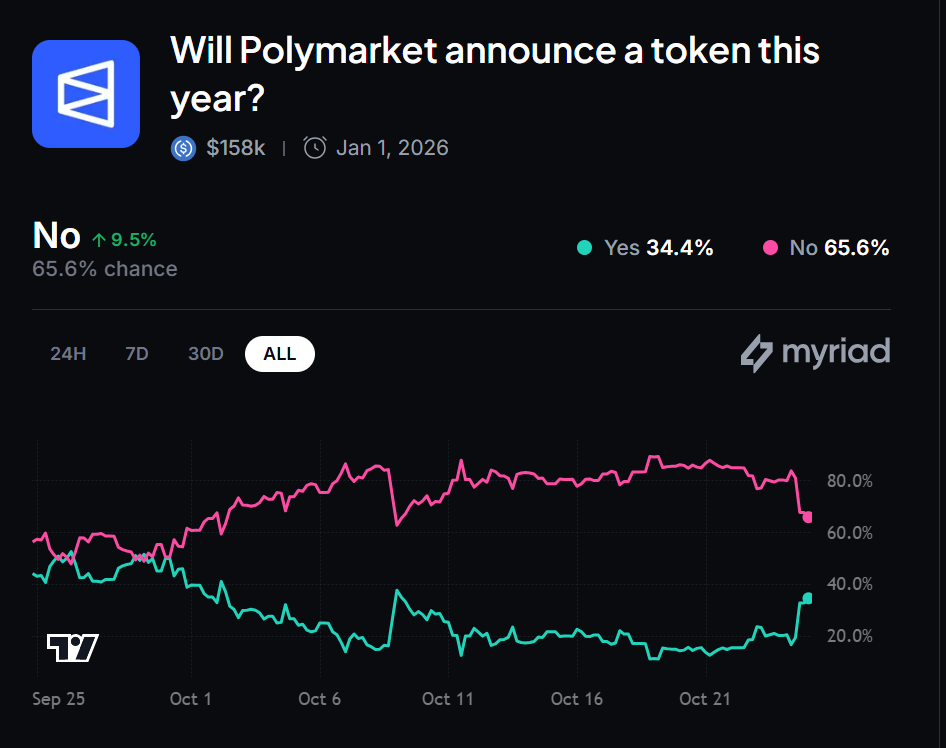Click the Oct 11 label on the chart
Viewport: 946px width, 748px height.
point(447,699)
